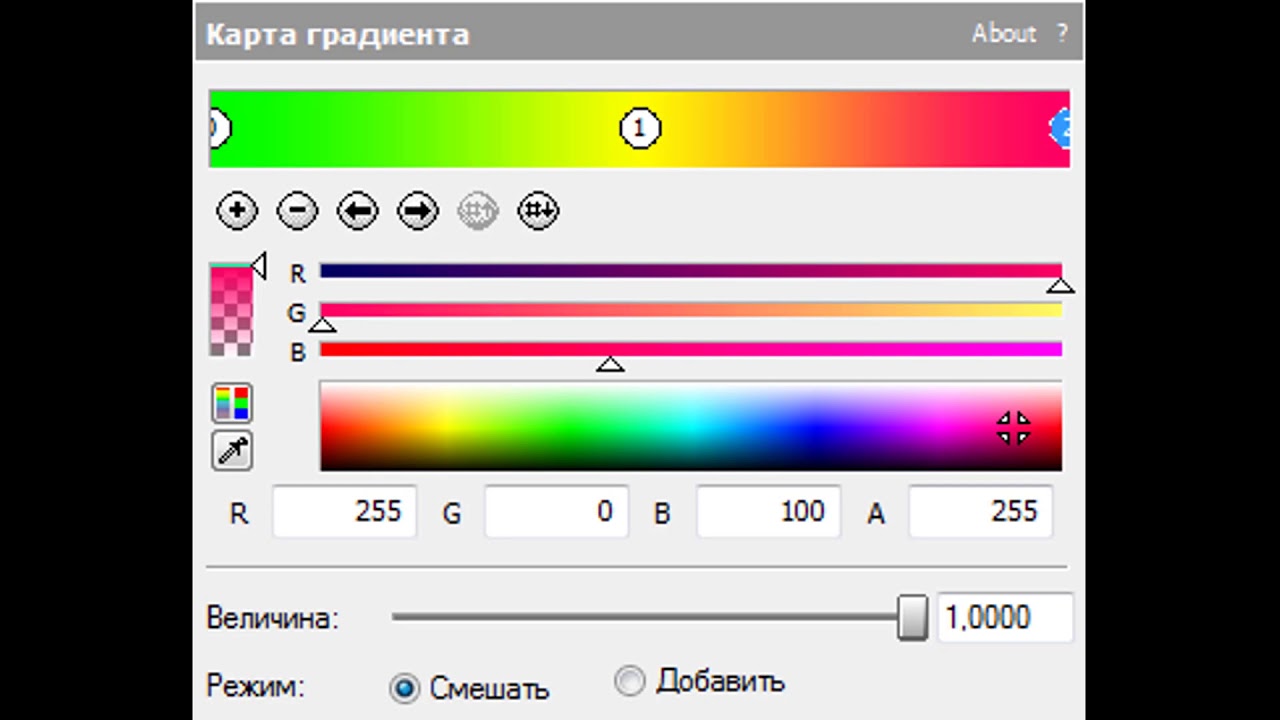Click the rightmost distribute stops icon
The height and width of the screenshot is (720, 1280).
tap(538, 211)
